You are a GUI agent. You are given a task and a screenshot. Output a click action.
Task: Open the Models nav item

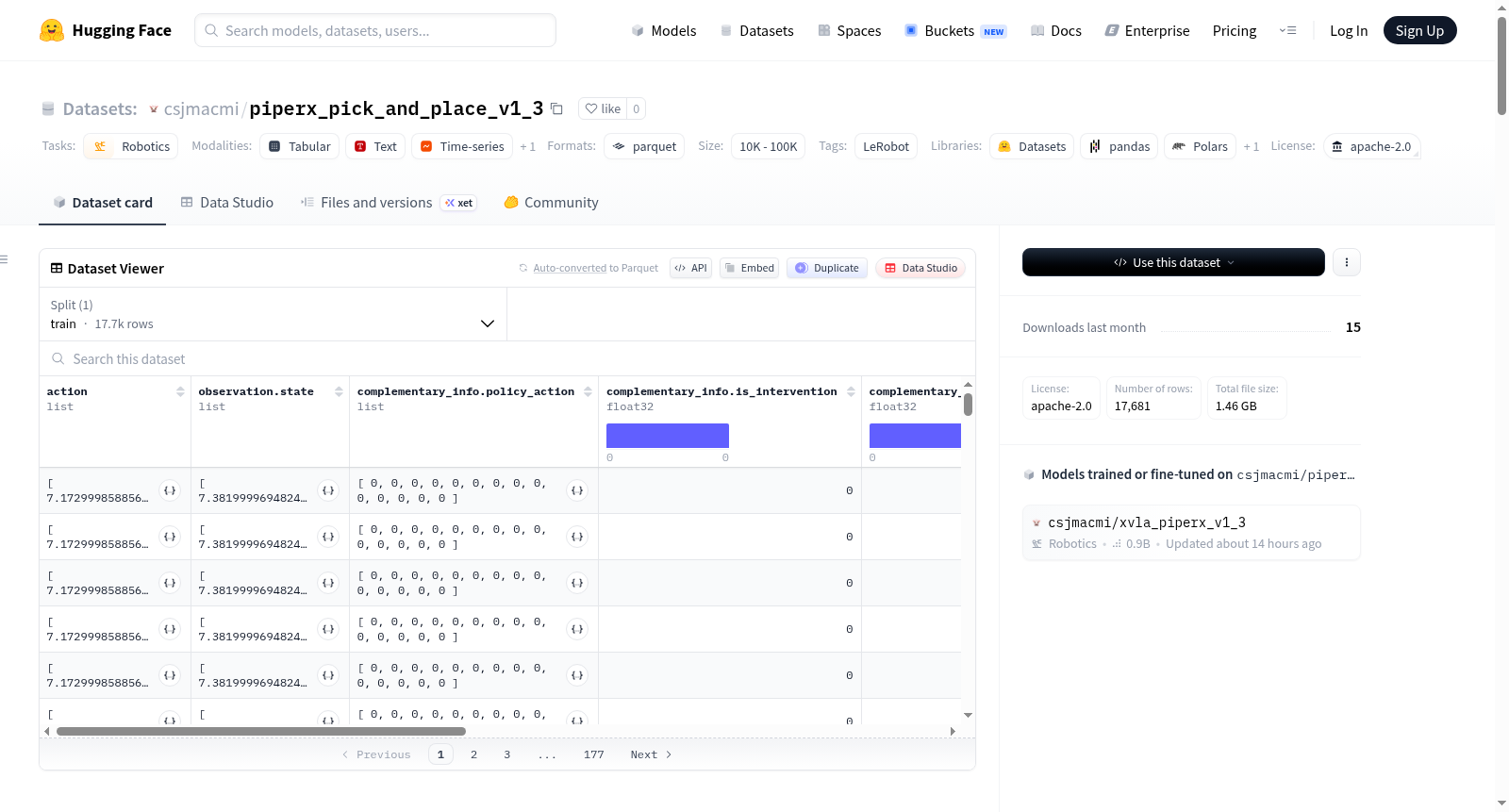click(664, 30)
